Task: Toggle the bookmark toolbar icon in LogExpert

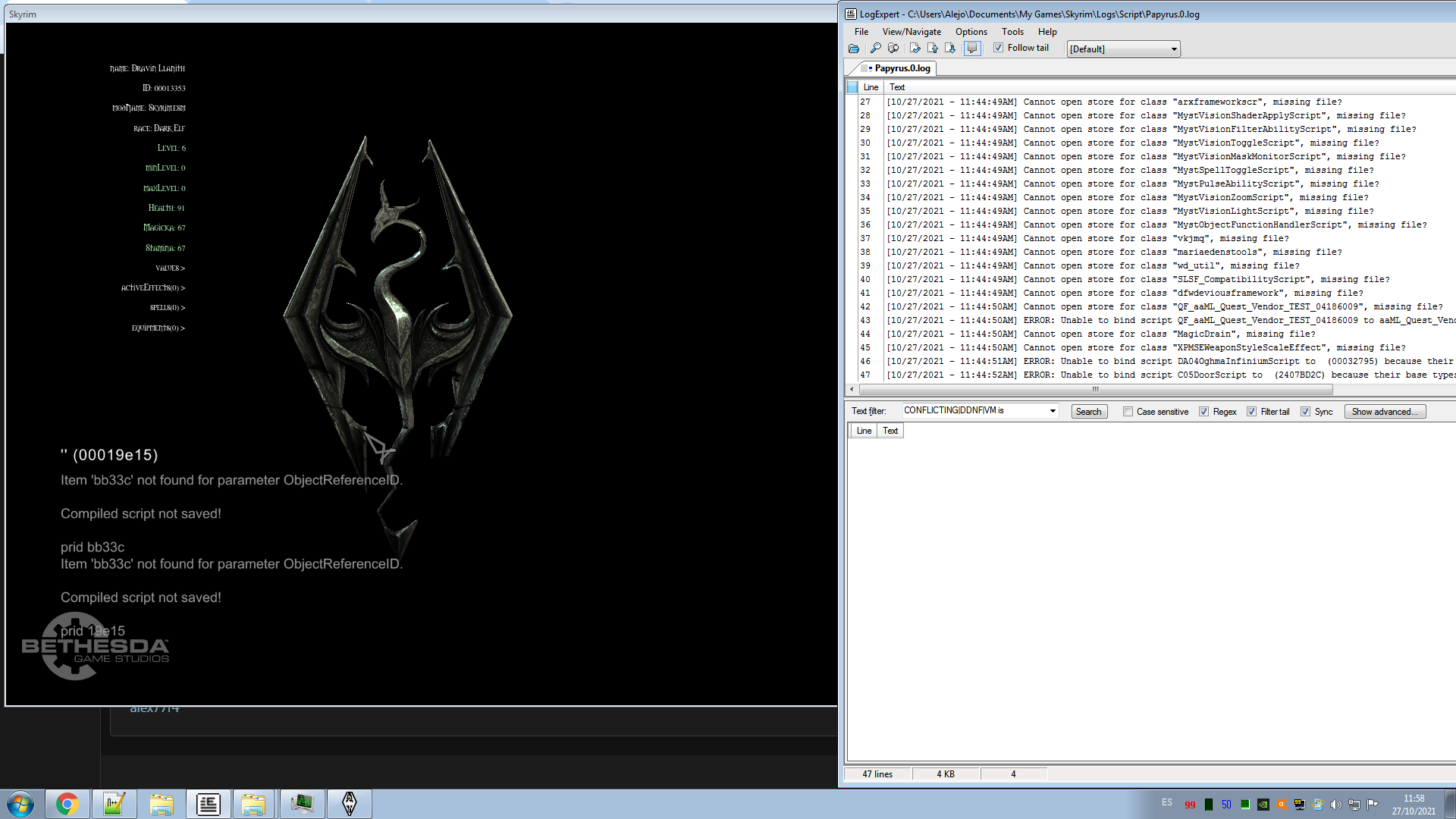Action: pyautogui.click(x=915, y=49)
